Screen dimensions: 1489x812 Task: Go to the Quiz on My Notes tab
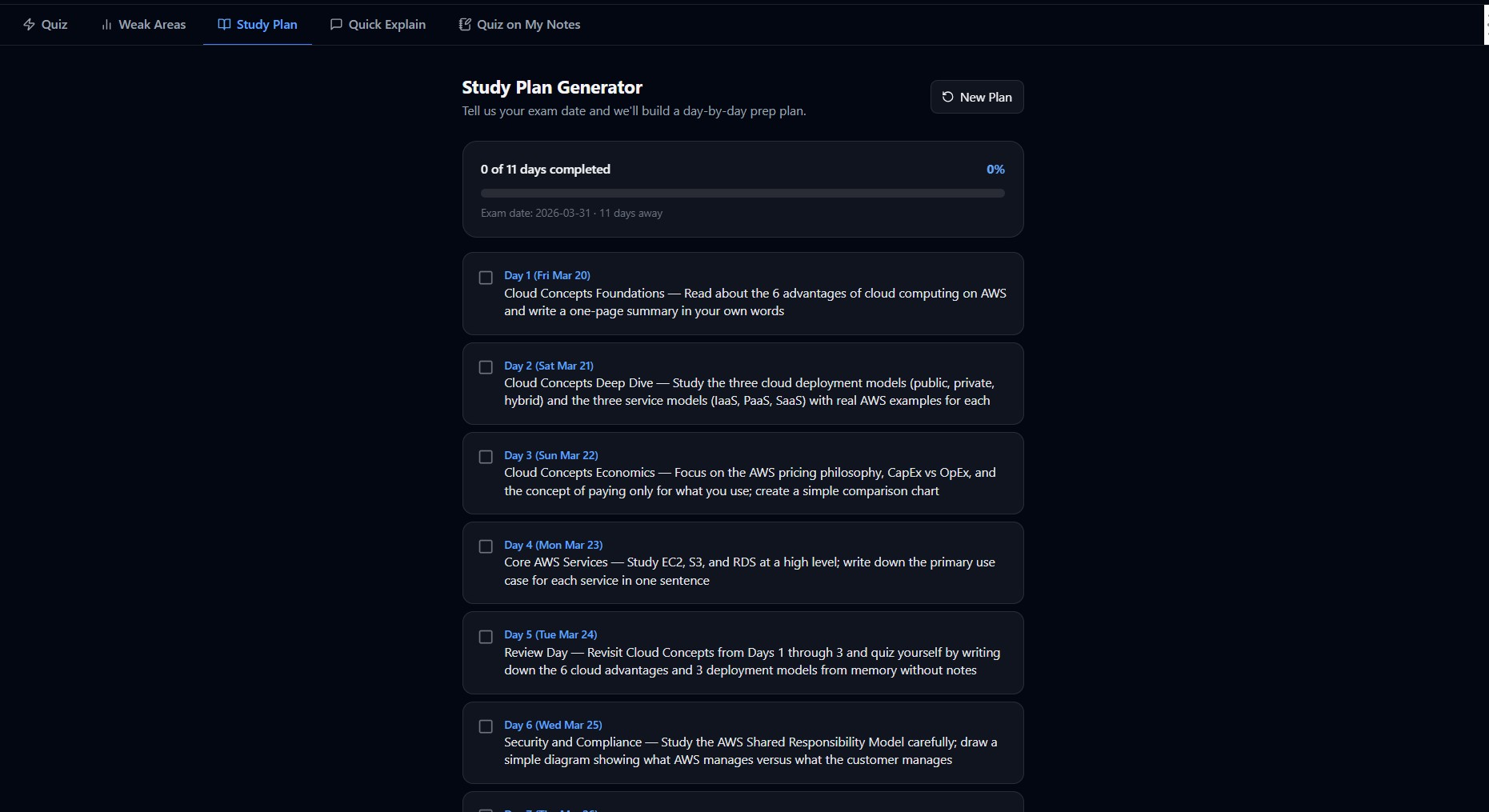(519, 25)
